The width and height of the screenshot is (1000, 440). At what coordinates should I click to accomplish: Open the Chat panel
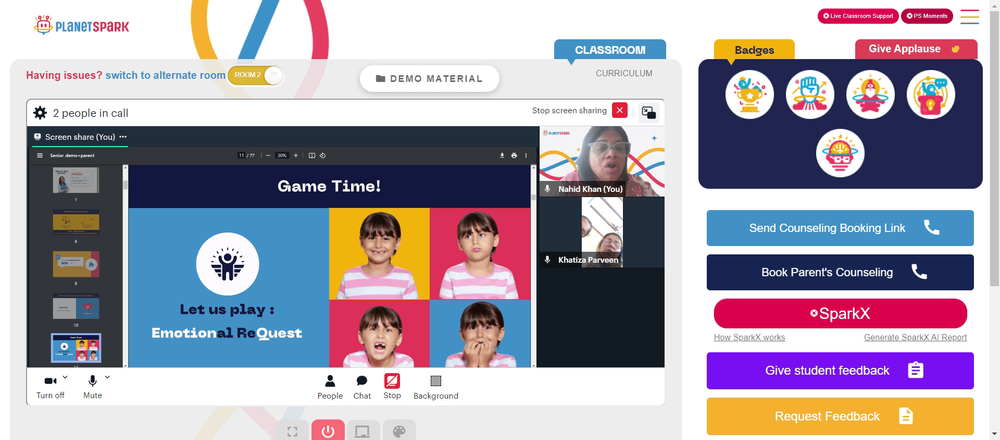tap(362, 387)
